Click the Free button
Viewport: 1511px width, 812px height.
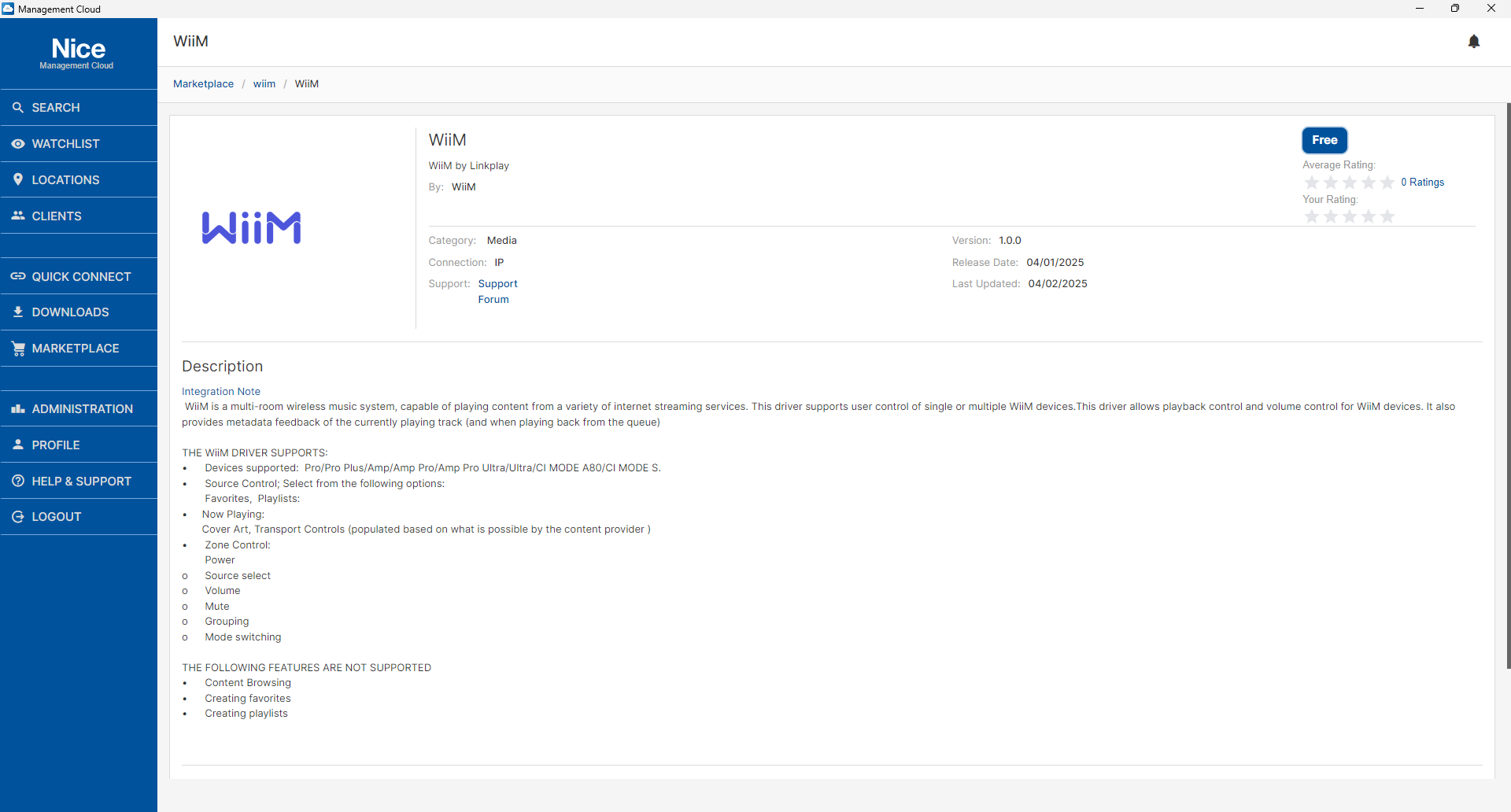pyautogui.click(x=1324, y=140)
